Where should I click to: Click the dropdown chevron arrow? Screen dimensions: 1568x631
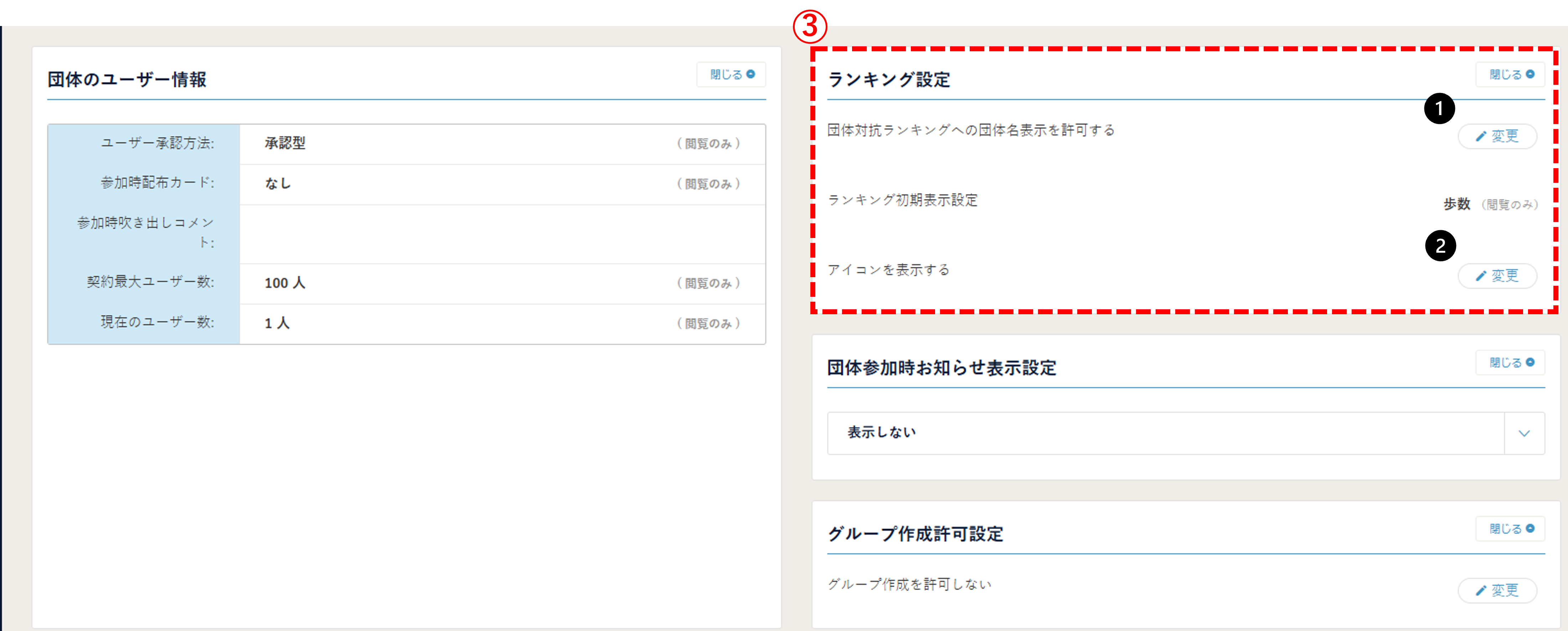point(1524,433)
